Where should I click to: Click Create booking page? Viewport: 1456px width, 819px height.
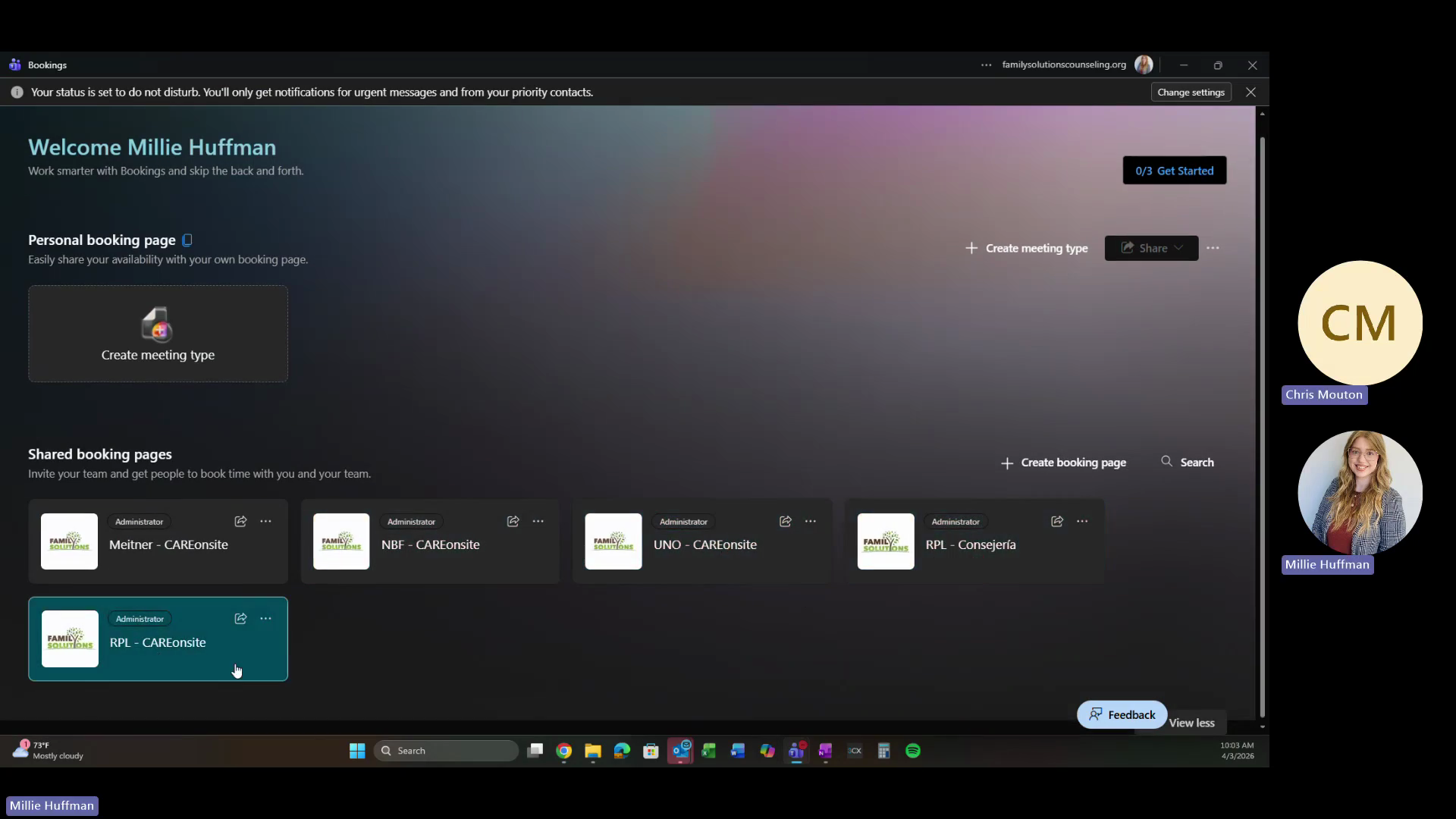point(1063,463)
